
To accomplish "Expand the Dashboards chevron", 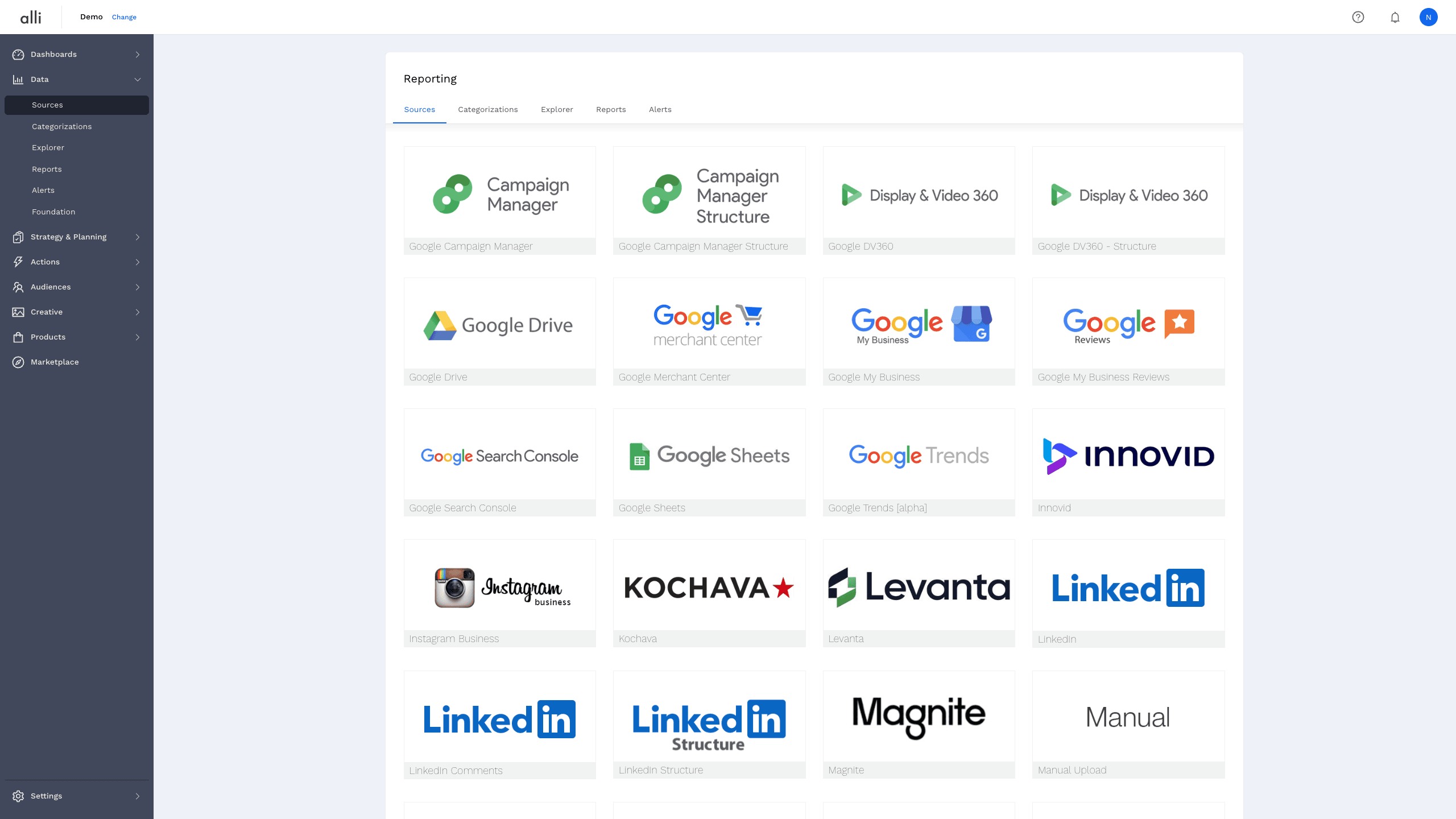I will 138,55.
